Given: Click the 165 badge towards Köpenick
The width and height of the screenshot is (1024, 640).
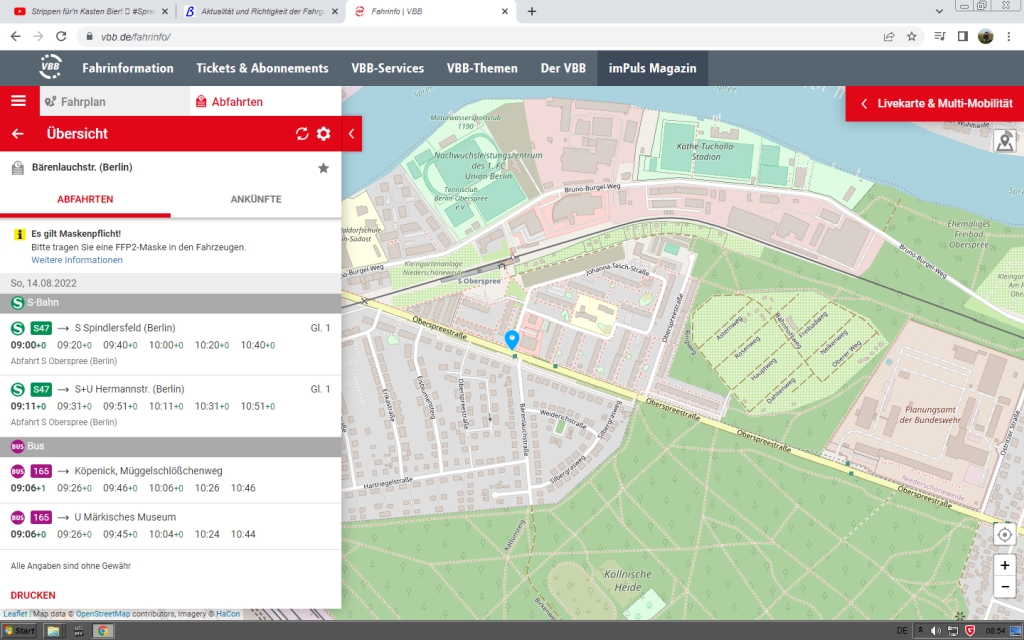Looking at the screenshot, I should tap(41, 471).
